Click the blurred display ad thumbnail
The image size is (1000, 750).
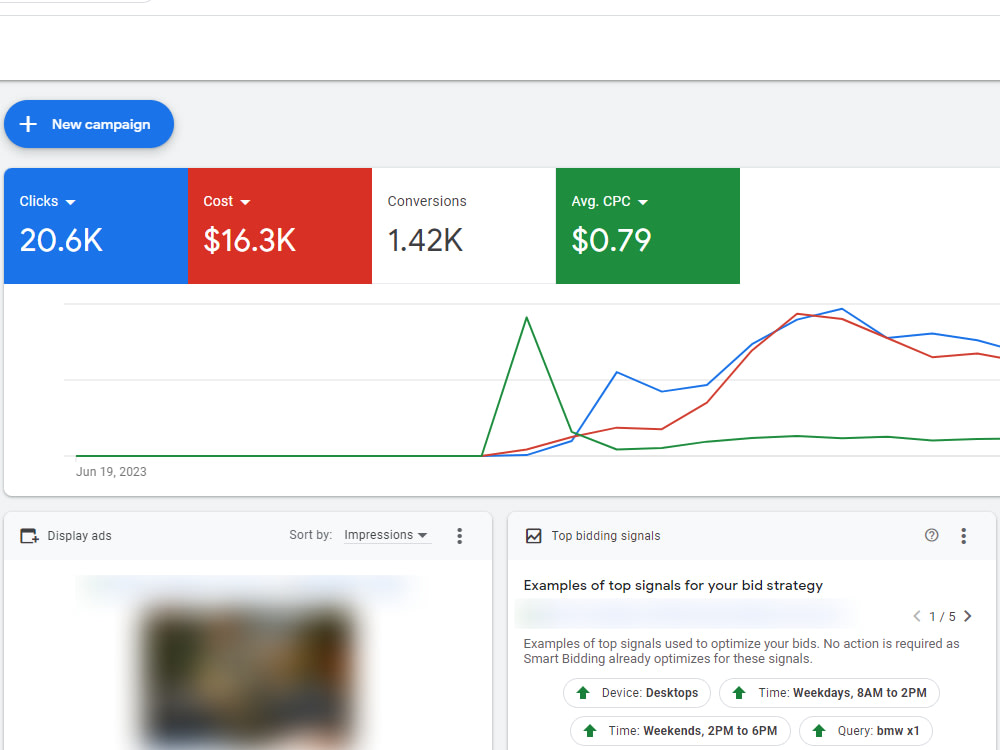pyautogui.click(x=247, y=673)
